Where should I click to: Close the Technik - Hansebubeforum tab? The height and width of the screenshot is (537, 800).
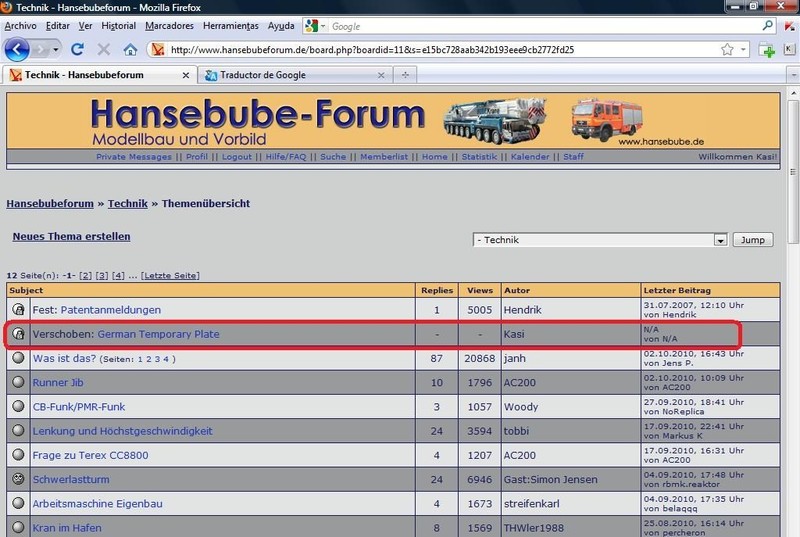point(186,75)
